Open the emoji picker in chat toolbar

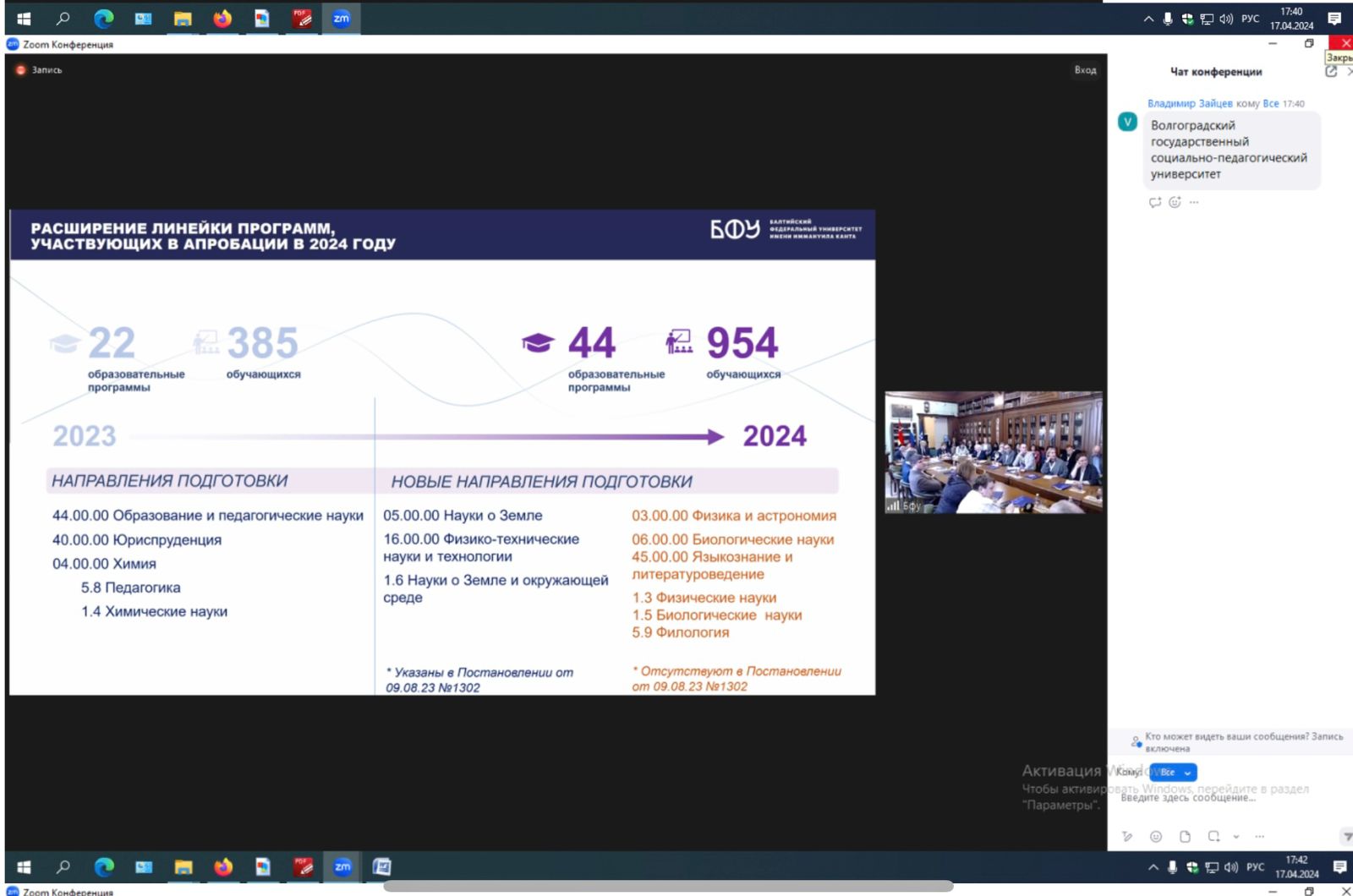tap(1156, 837)
